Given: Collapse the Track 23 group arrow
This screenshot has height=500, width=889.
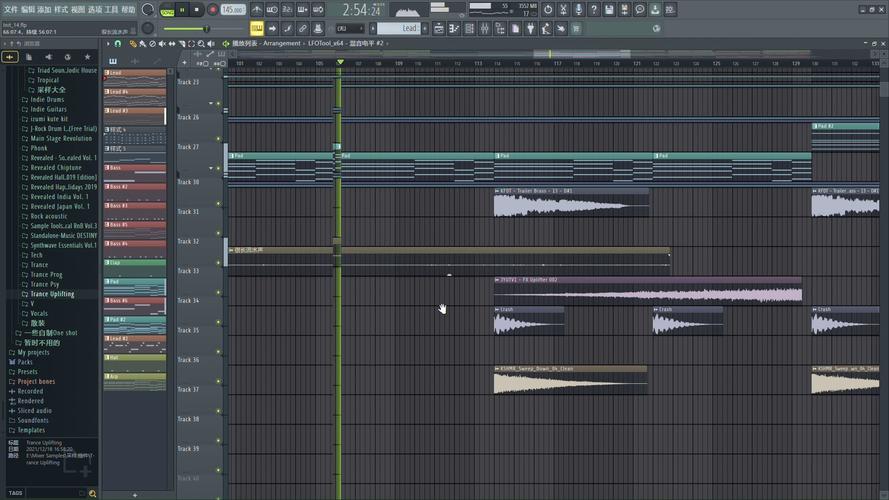Looking at the screenshot, I should [211, 103].
